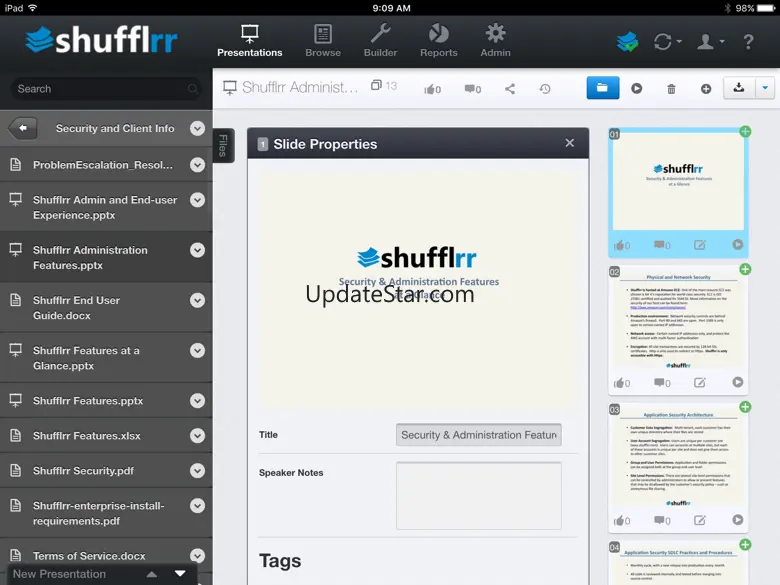Viewport: 780px width, 585px height.
Task: Go back from Security and Client Info
Action: point(23,128)
